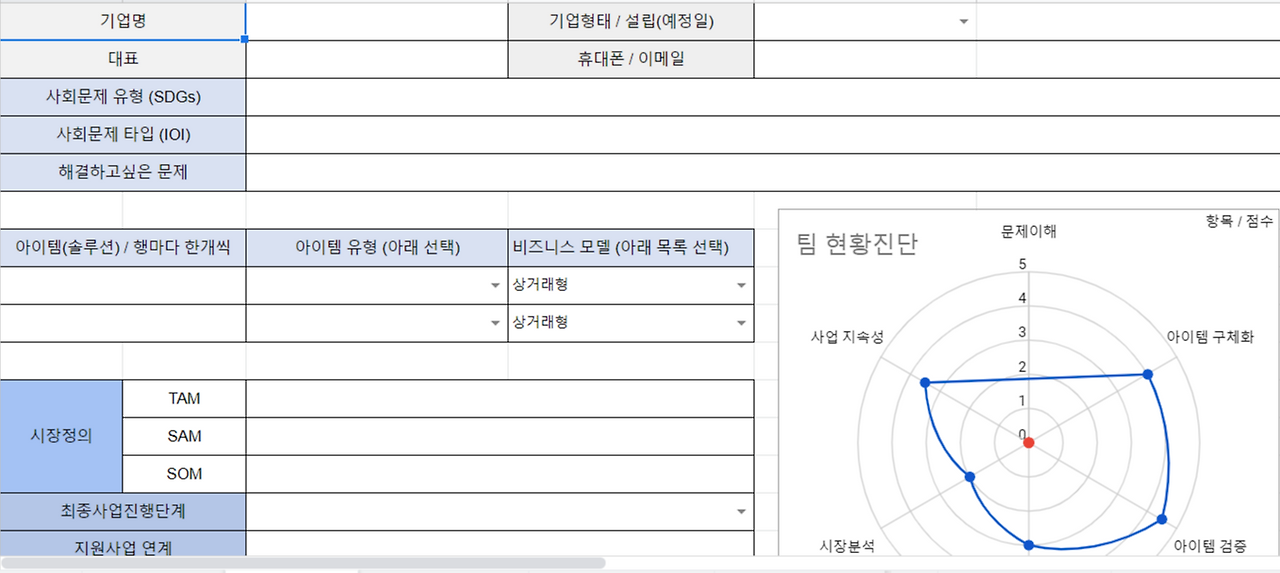Click the 사업 지속성 blue data point
This screenshot has width=1280, height=573.
tap(925, 382)
